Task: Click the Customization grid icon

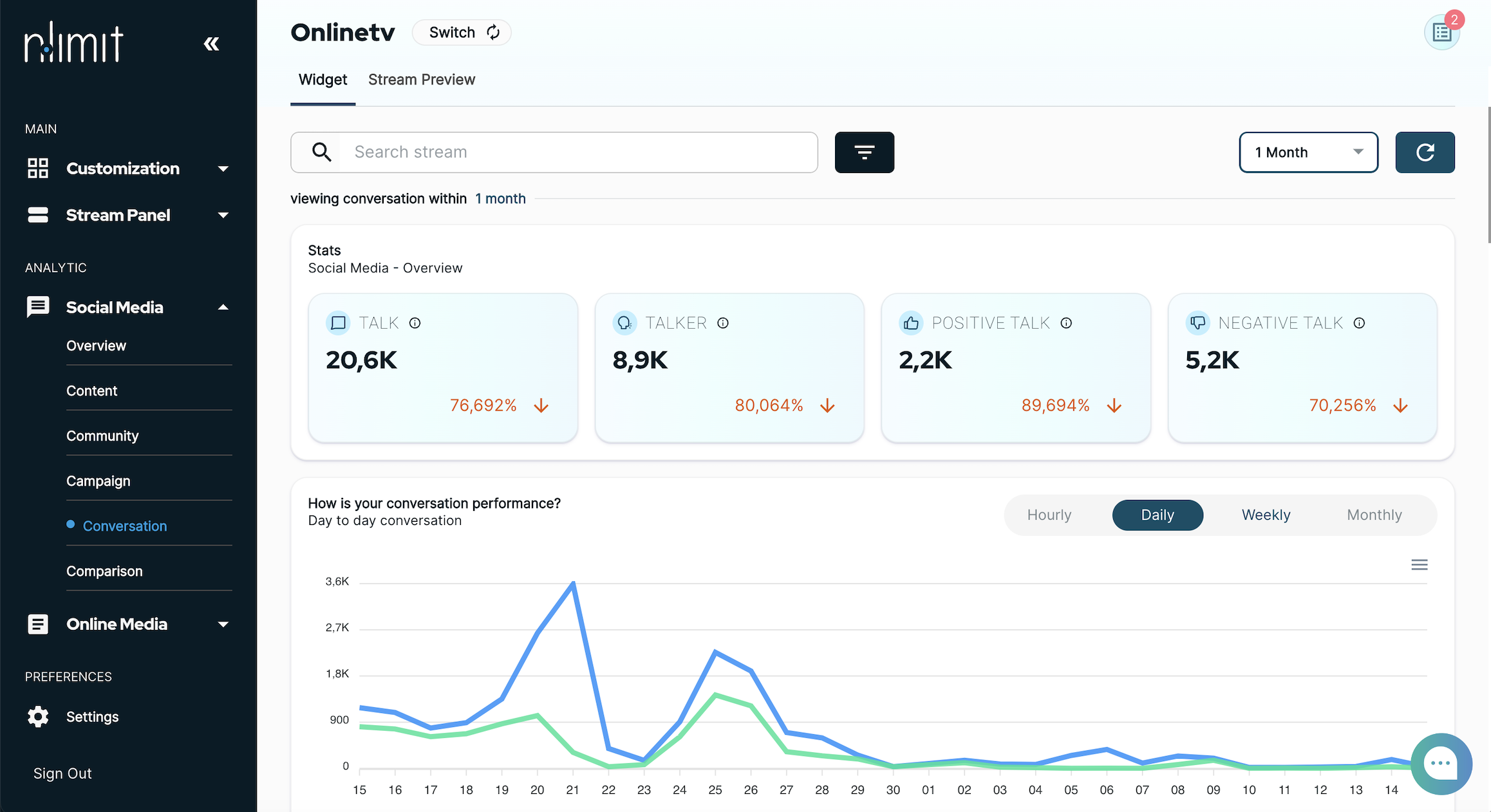Action: pos(38,169)
